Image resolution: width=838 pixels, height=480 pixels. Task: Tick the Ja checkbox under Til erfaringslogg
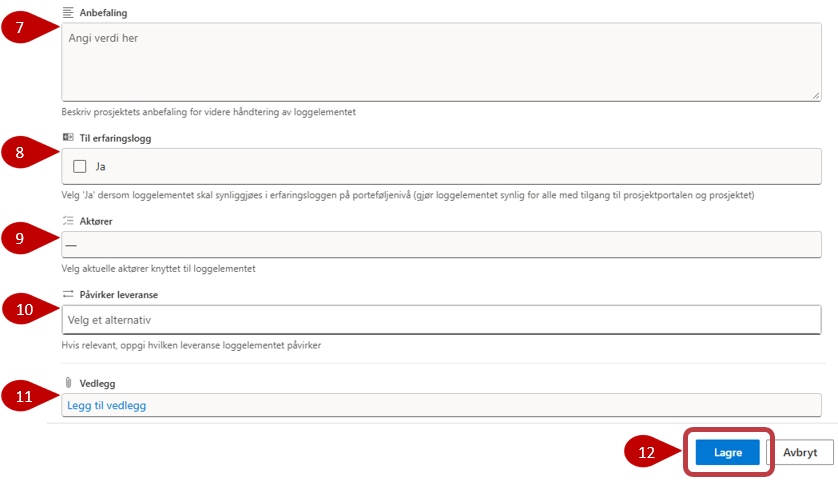point(80,166)
